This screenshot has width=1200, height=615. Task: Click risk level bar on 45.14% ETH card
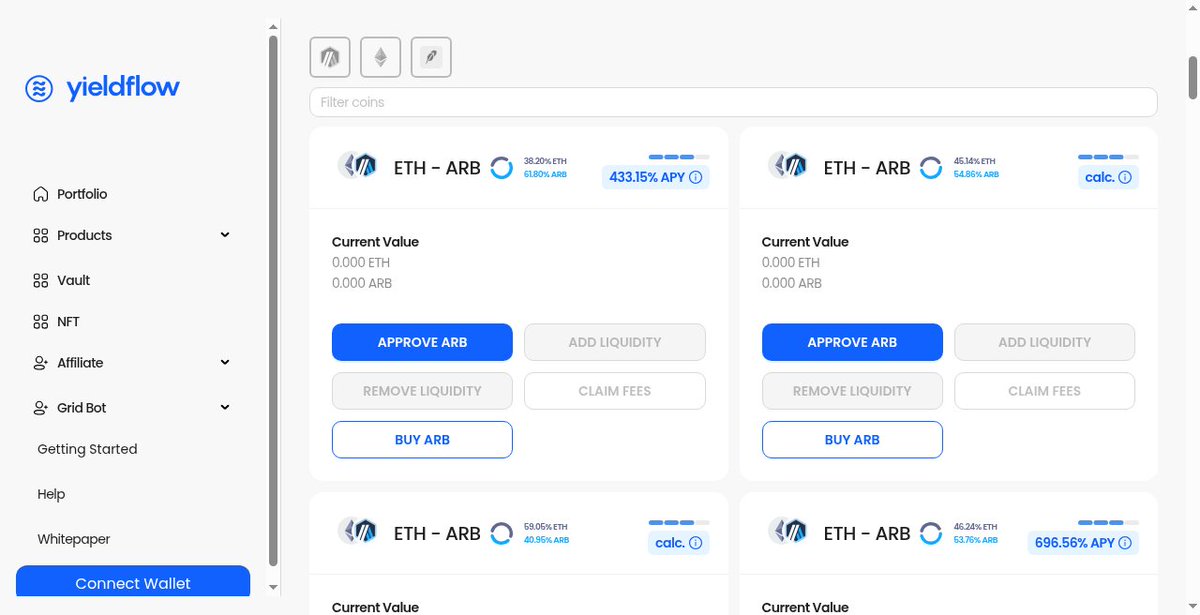(x=1108, y=157)
